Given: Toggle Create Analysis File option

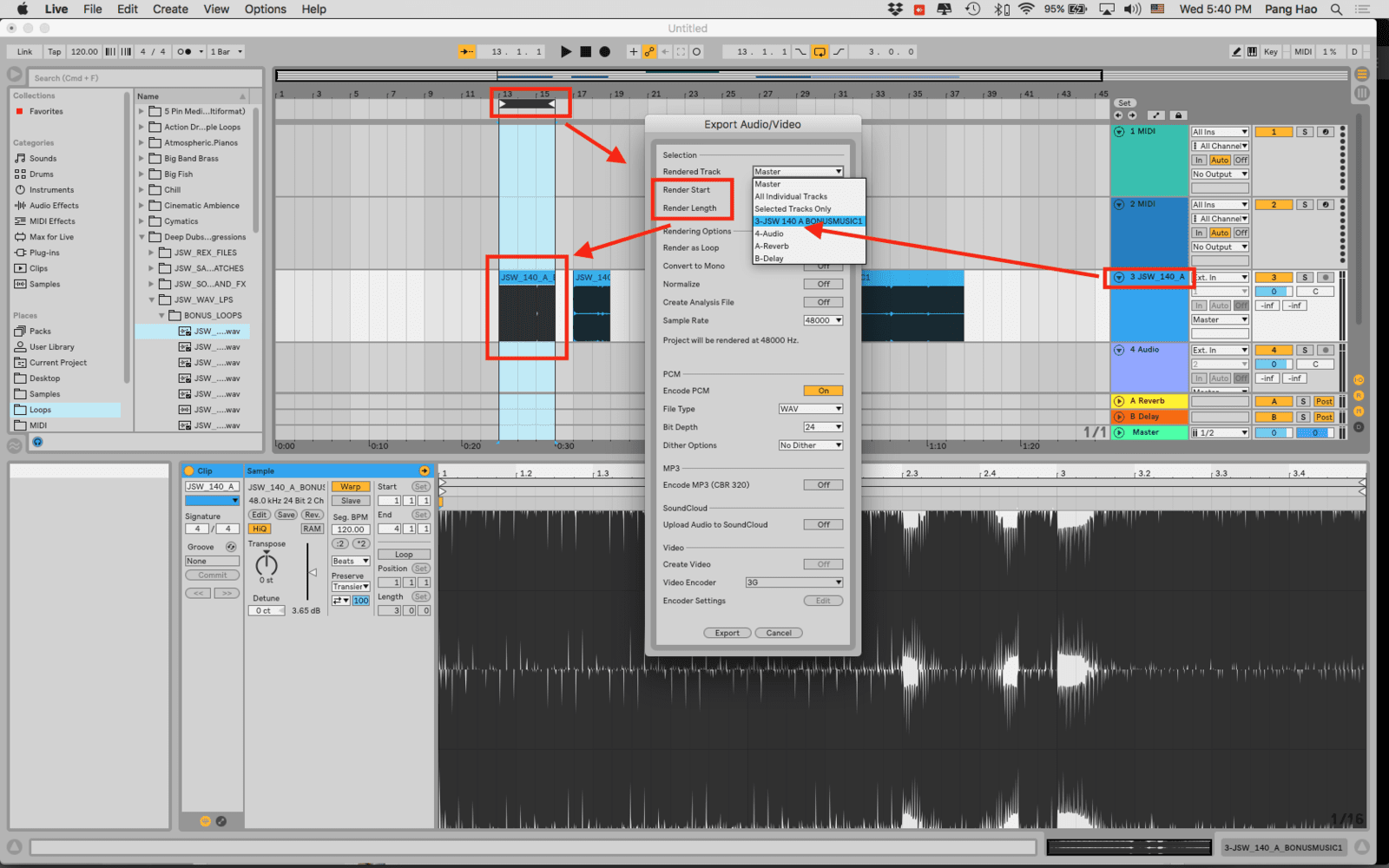Looking at the screenshot, I should pyautogui.click(x=823, y=303).
